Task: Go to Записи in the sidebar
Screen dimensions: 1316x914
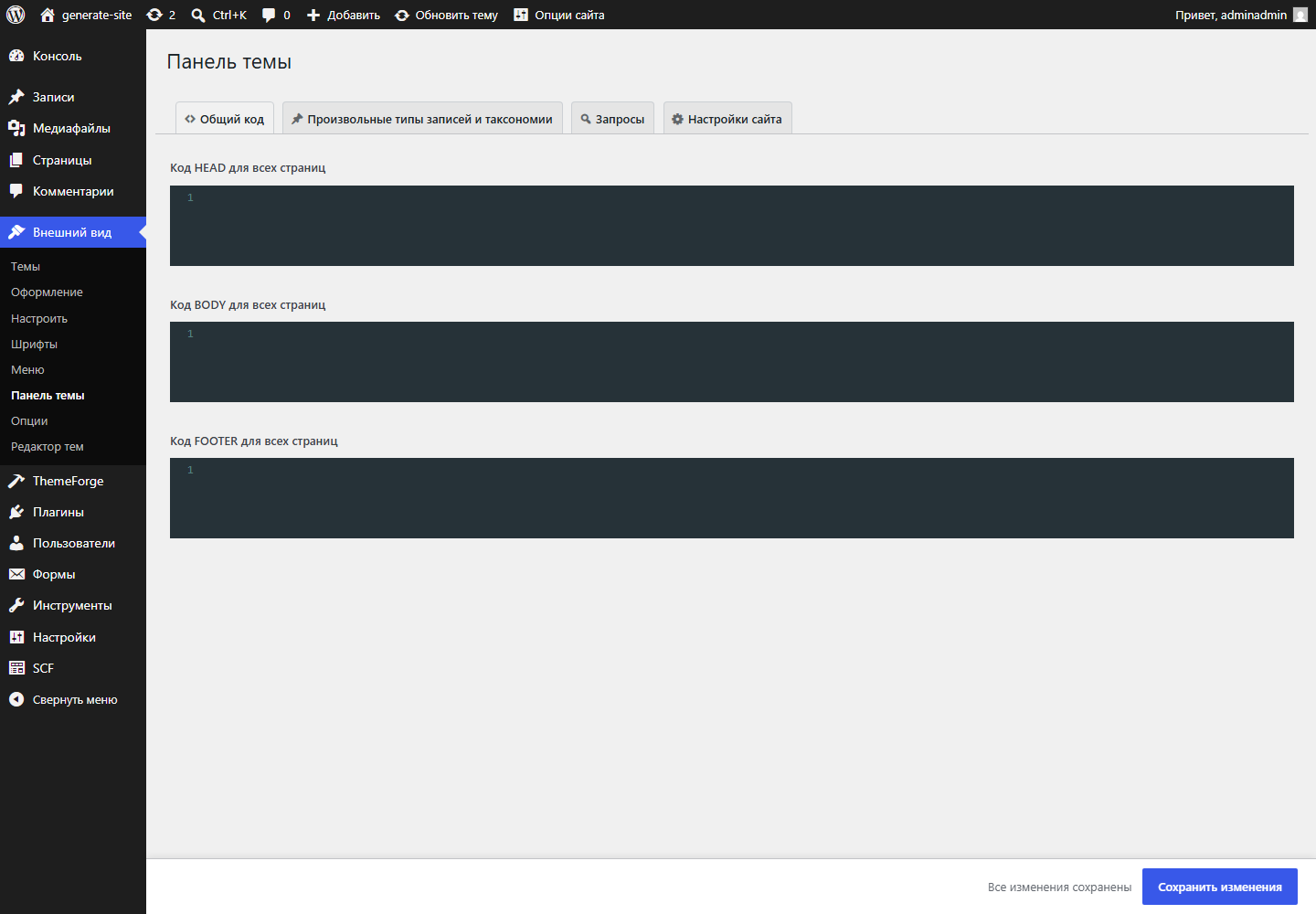Action: click(x=73, y=97)
